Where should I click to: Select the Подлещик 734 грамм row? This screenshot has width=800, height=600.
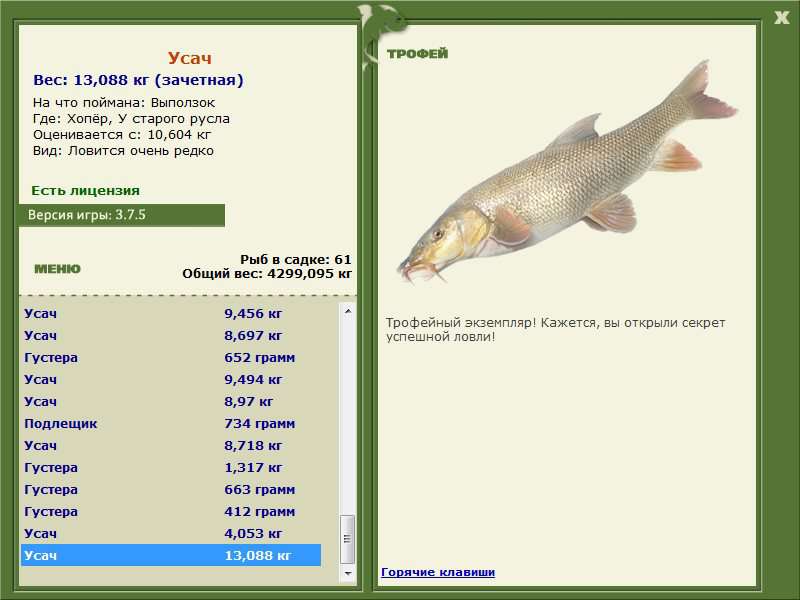[170, 423]
